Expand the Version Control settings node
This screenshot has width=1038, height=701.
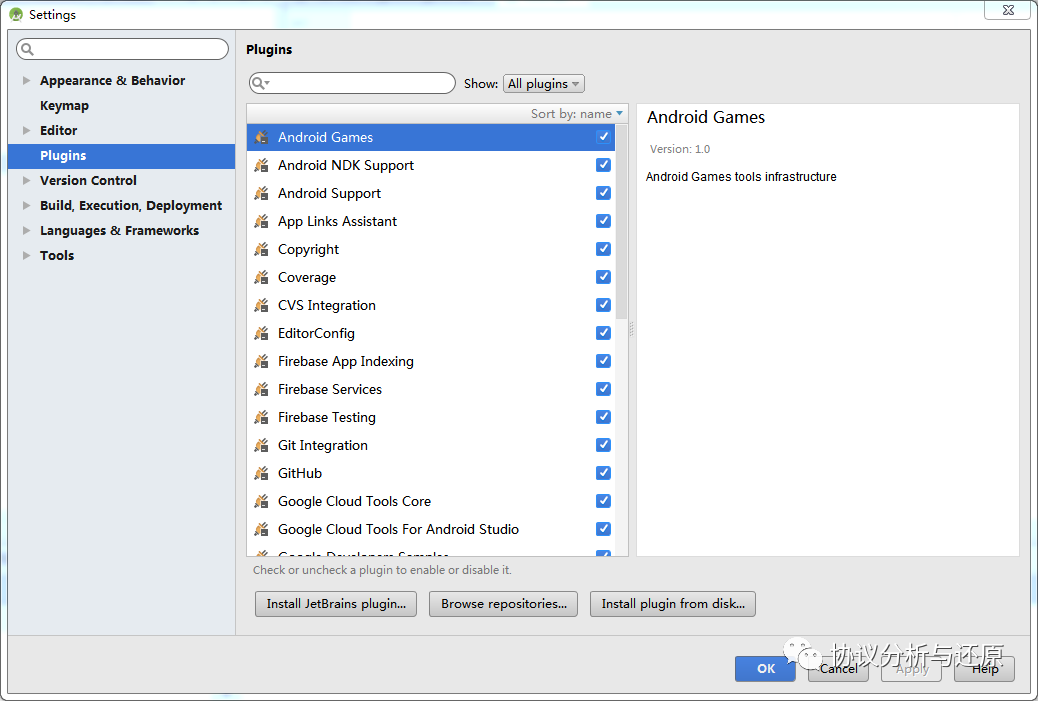26,181
